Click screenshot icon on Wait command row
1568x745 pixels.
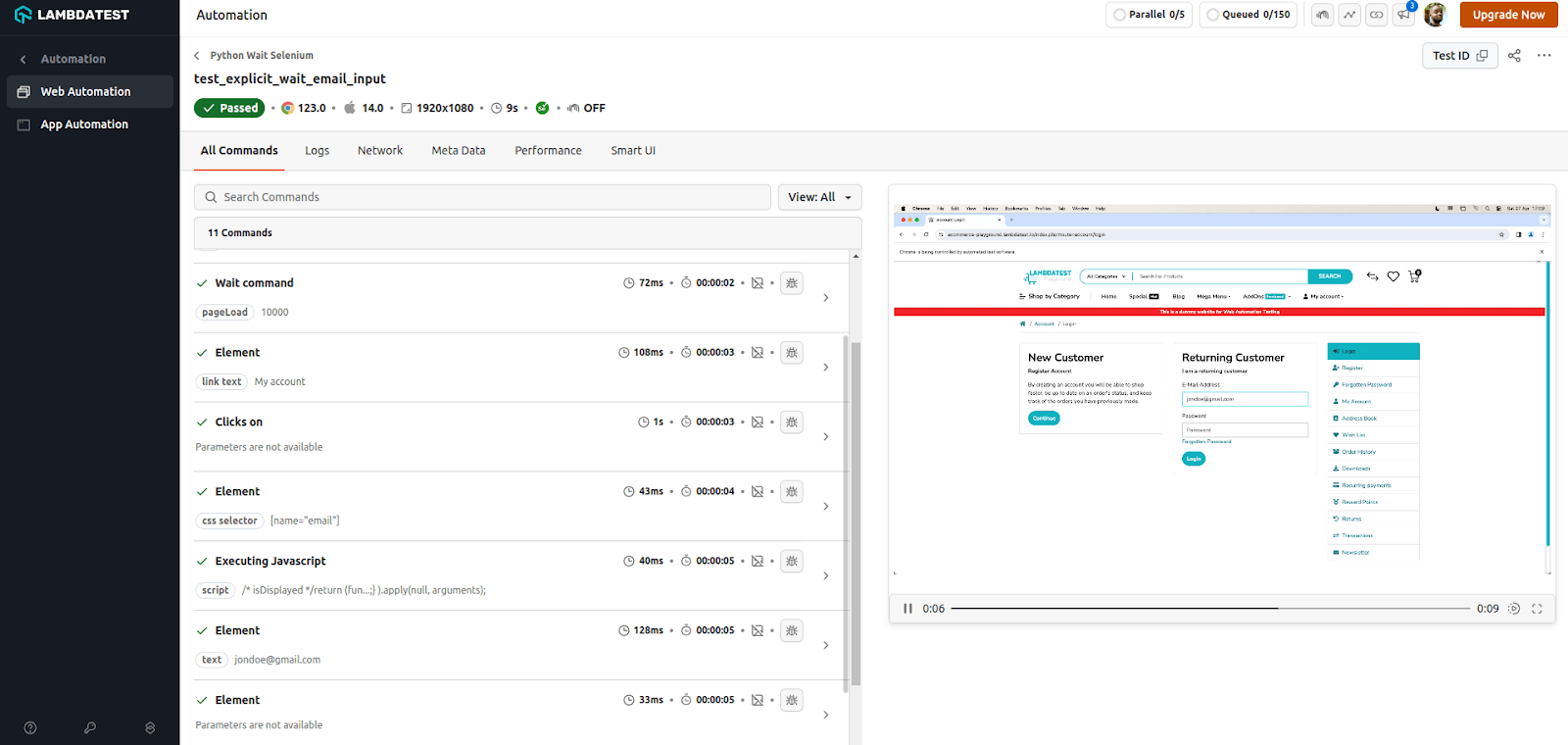[x=758, y=283]
